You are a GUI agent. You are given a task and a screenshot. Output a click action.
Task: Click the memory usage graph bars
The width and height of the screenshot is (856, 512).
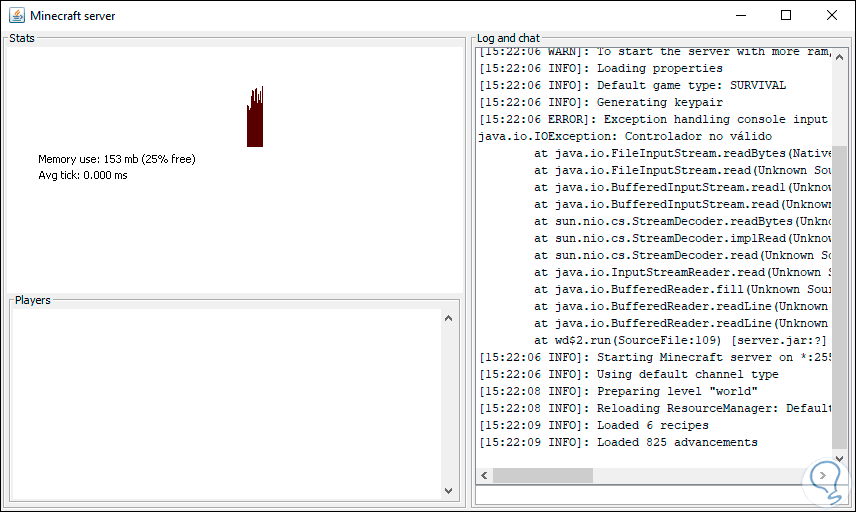(x=255, y=116)
